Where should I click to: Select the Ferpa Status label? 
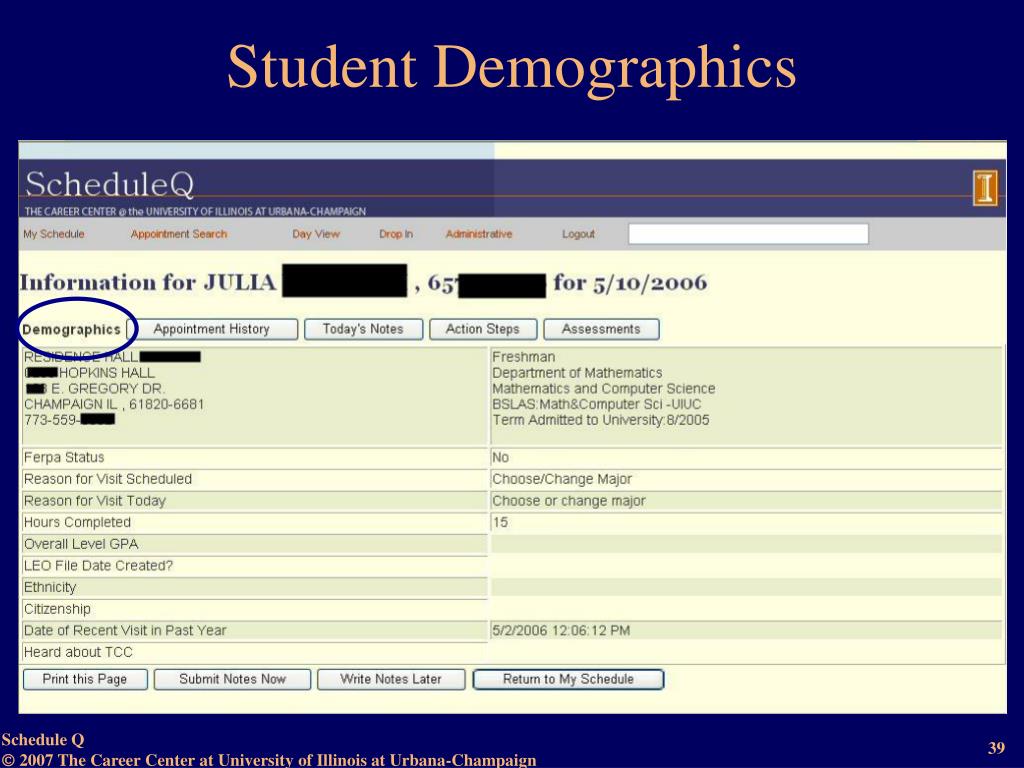(64, 457)
